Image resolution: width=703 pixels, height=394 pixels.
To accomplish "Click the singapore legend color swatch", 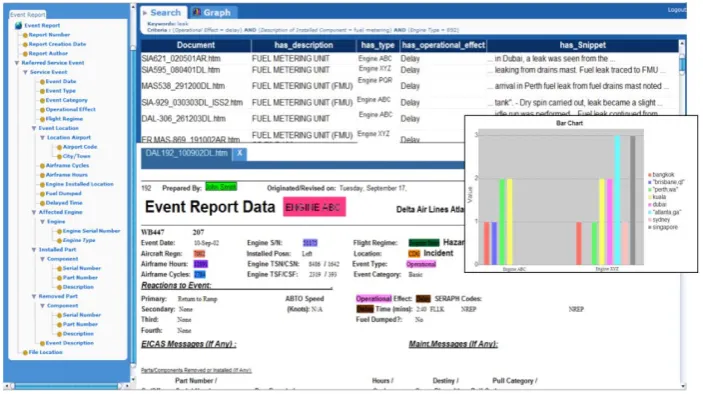I will [650, 228].
